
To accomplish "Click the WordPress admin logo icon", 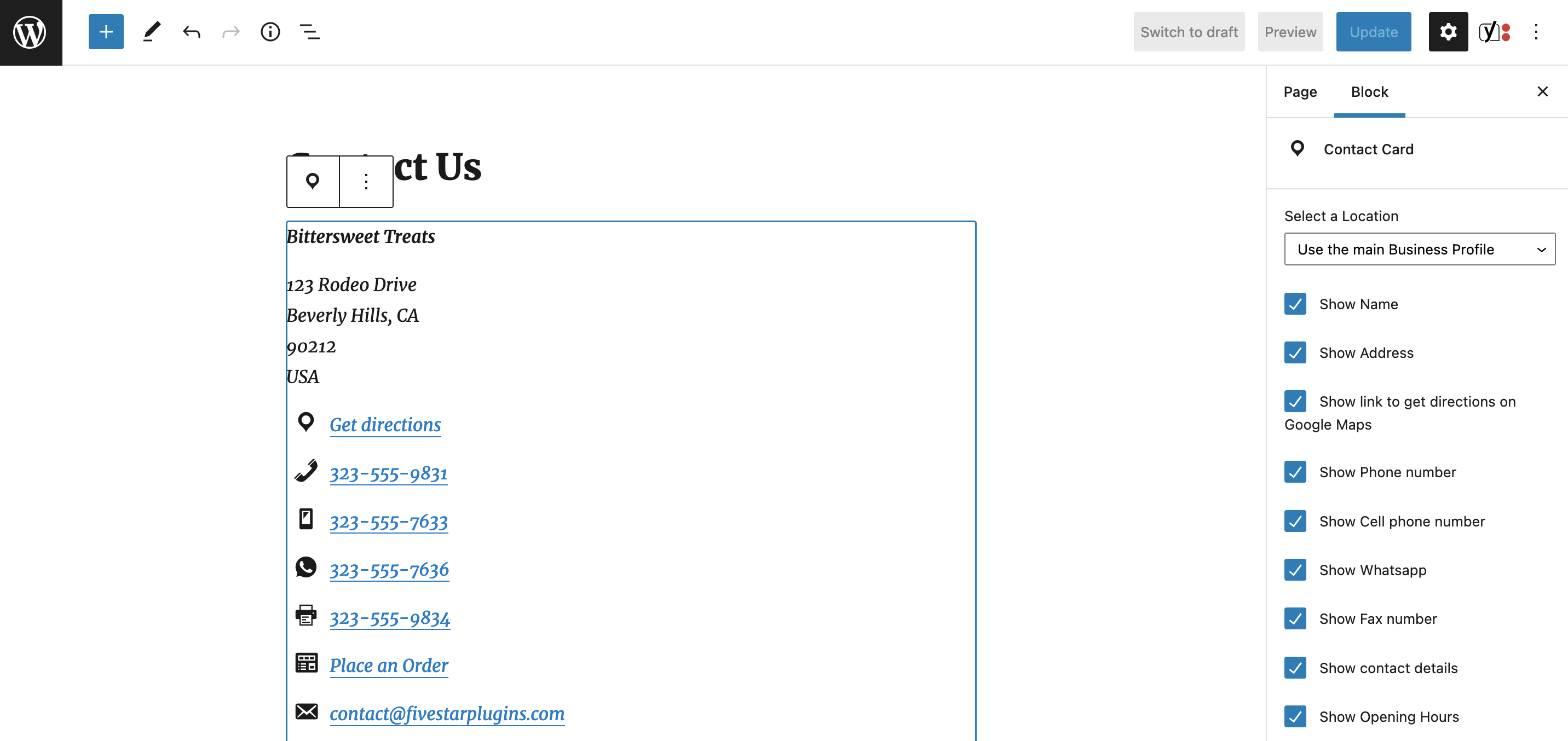I will 31,31.
